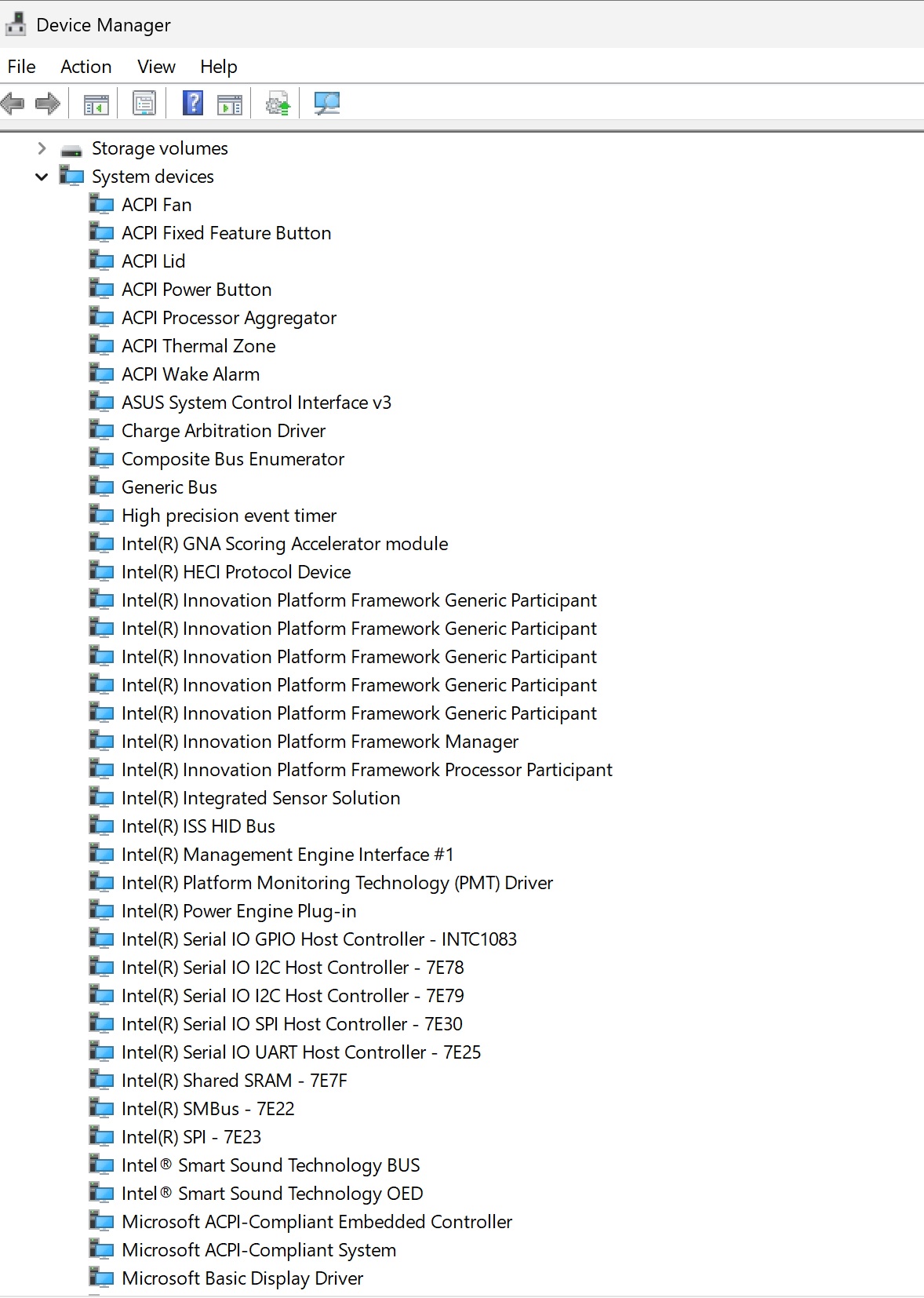924x1298 pixels.
Task: Click Update device driver toolbar icon
Action: pos(278,104)
